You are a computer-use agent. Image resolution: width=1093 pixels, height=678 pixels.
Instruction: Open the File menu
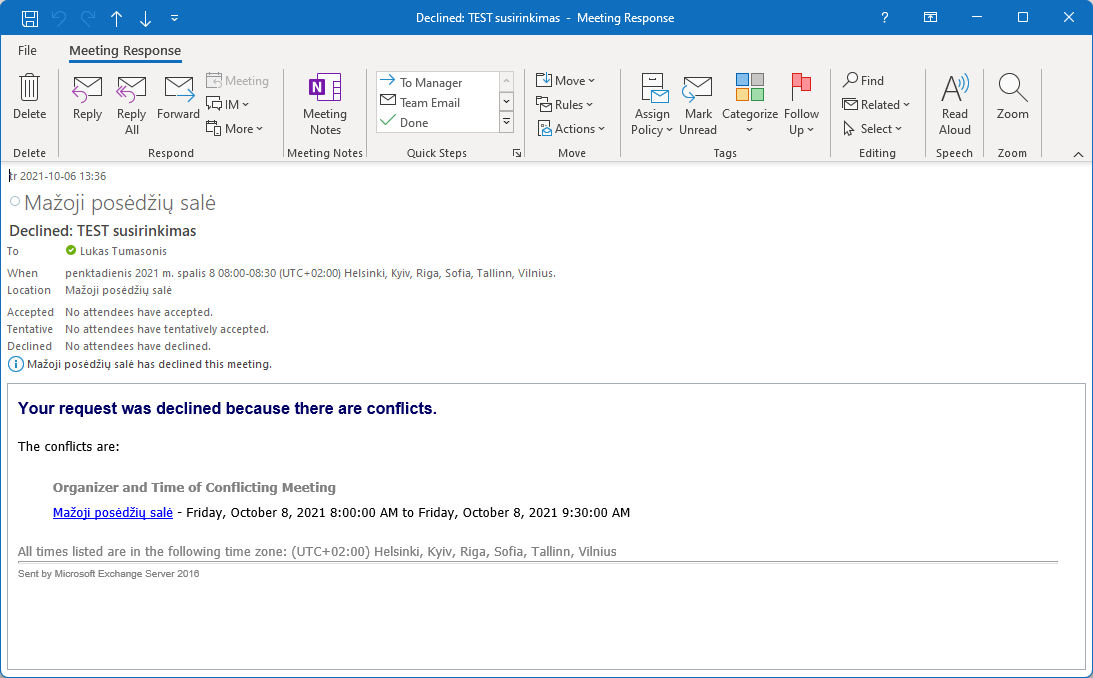(x=27, y=50)
